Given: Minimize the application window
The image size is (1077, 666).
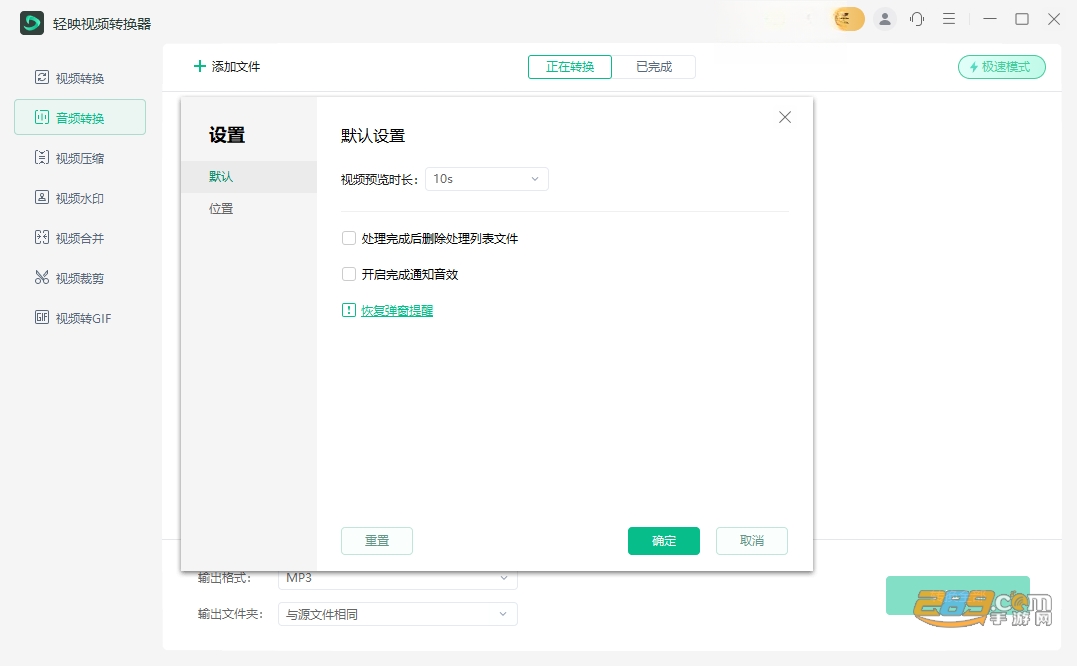Looking at the screenshot, I should click(990, 19).
